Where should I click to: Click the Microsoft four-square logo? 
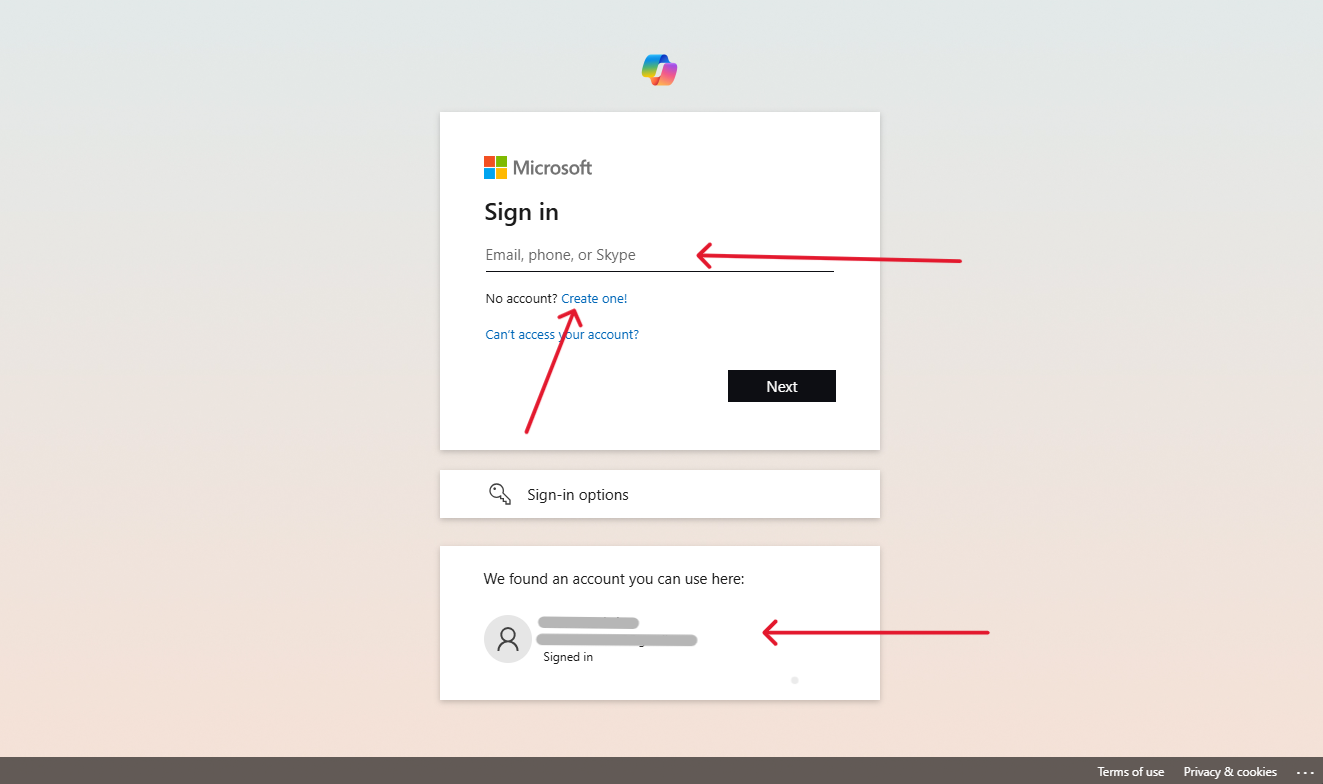point(495,167)
